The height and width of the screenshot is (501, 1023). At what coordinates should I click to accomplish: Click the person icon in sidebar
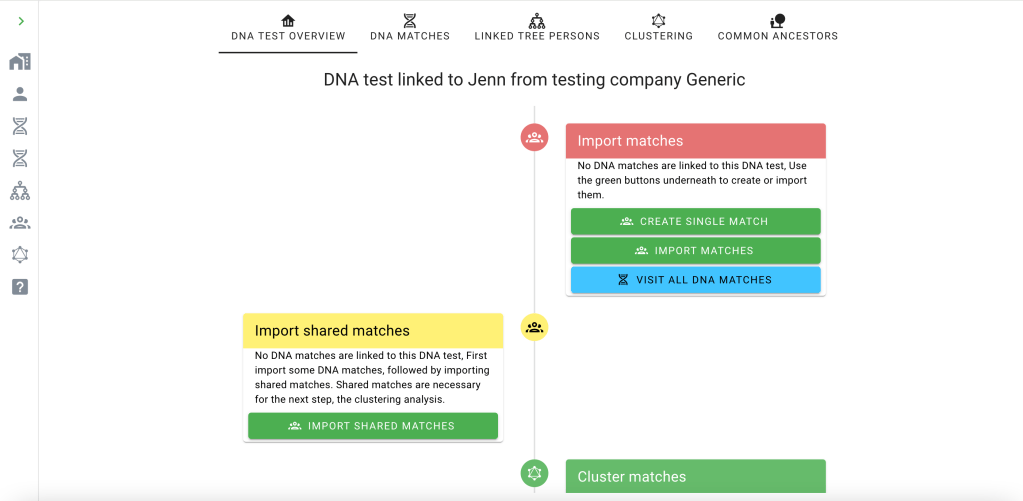(20, 94)
